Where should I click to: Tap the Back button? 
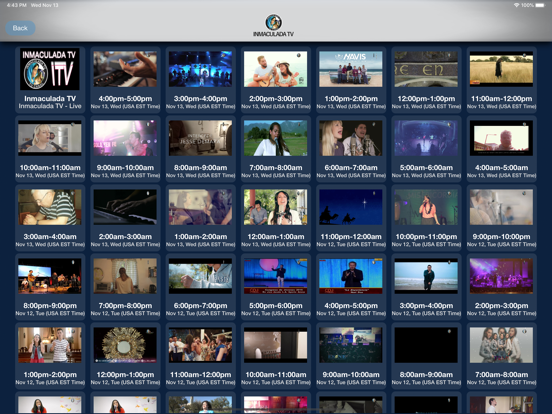(x=20, y=28)
